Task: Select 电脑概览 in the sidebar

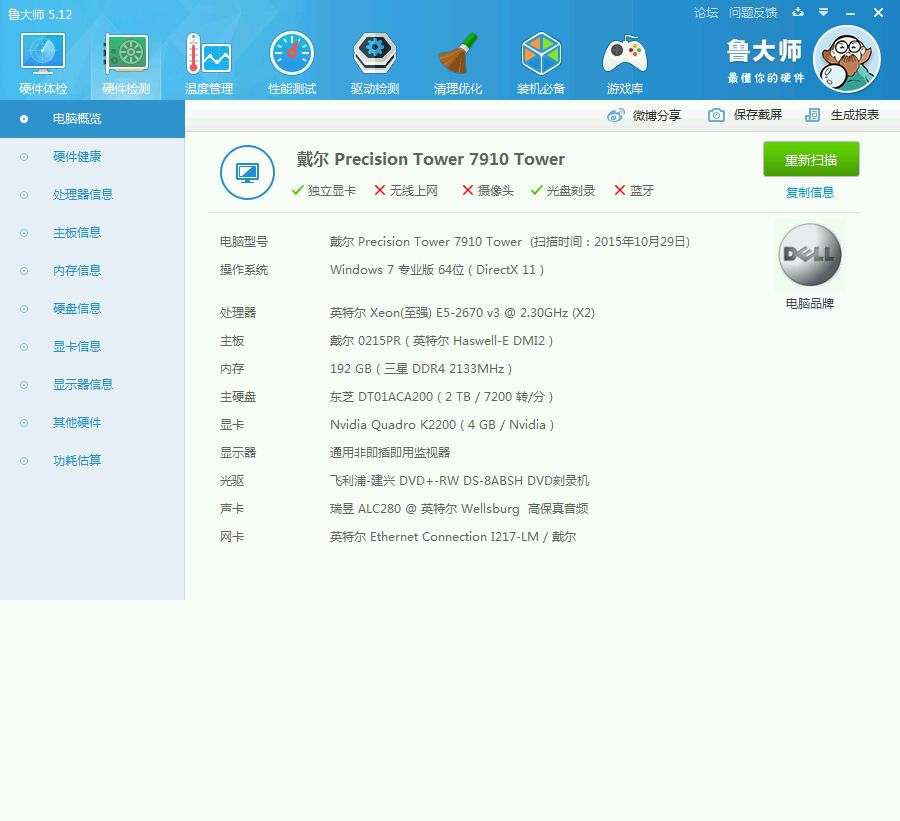Action: [x=92, y=119]
